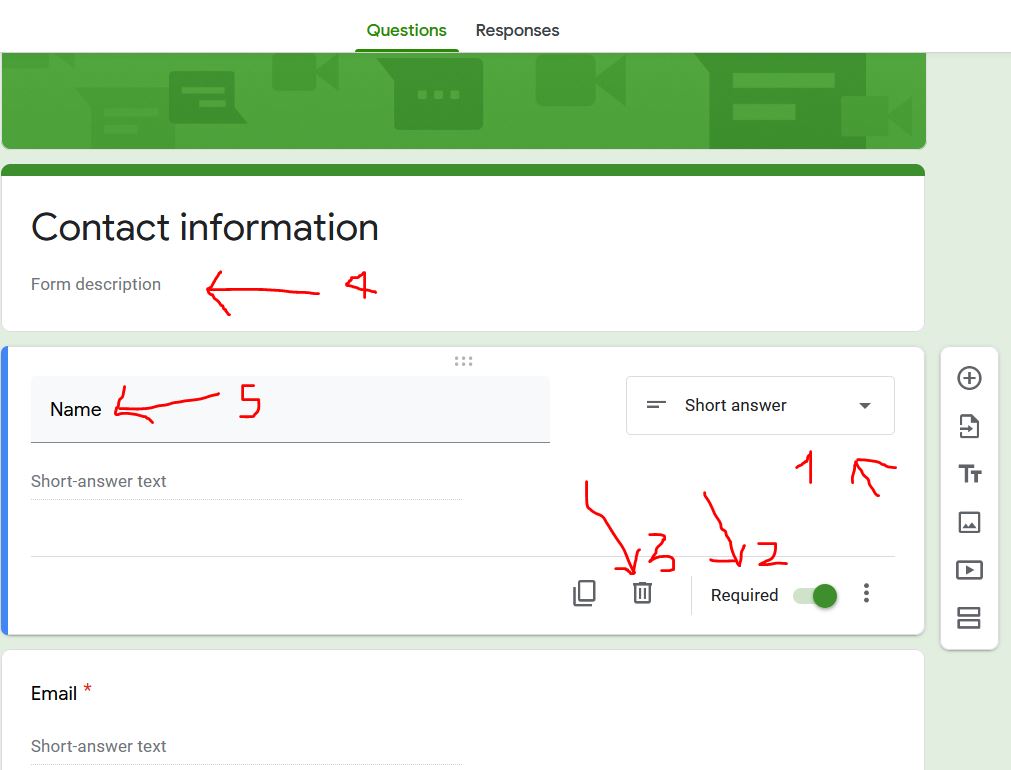Open the Short answer question type dropdown
This screenshot has height=770, width=1011.
(759, 405)
